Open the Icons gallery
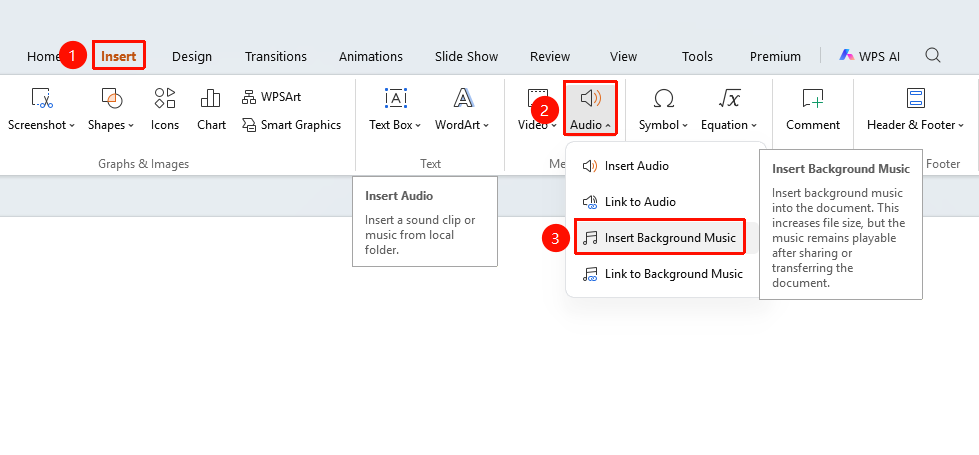The height and width of the screenshot is (455, 979). 165,107
